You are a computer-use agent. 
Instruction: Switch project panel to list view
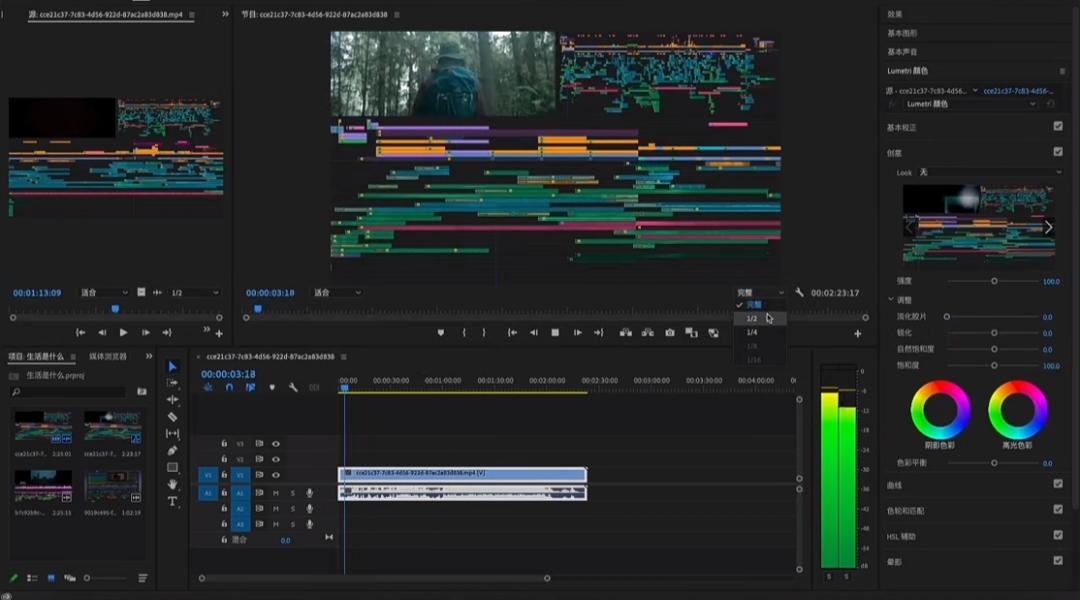(x=32, y=578)
